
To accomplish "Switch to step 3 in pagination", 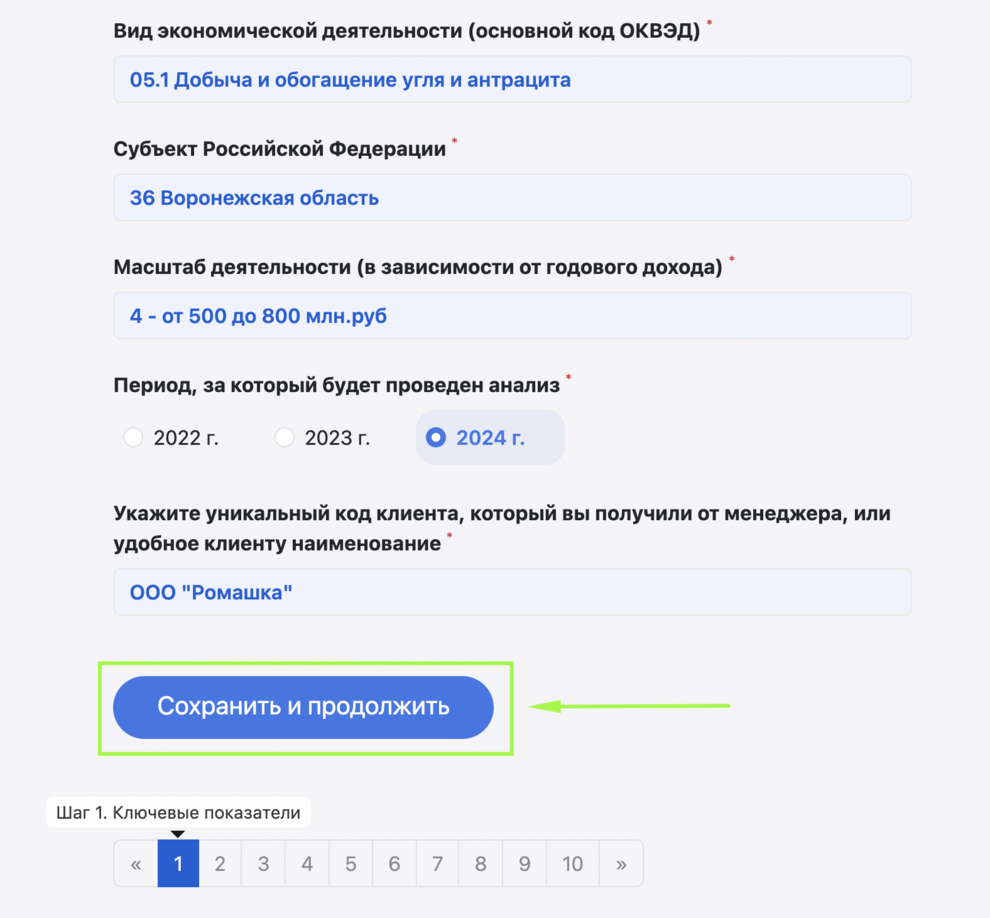I will point(263,863).
